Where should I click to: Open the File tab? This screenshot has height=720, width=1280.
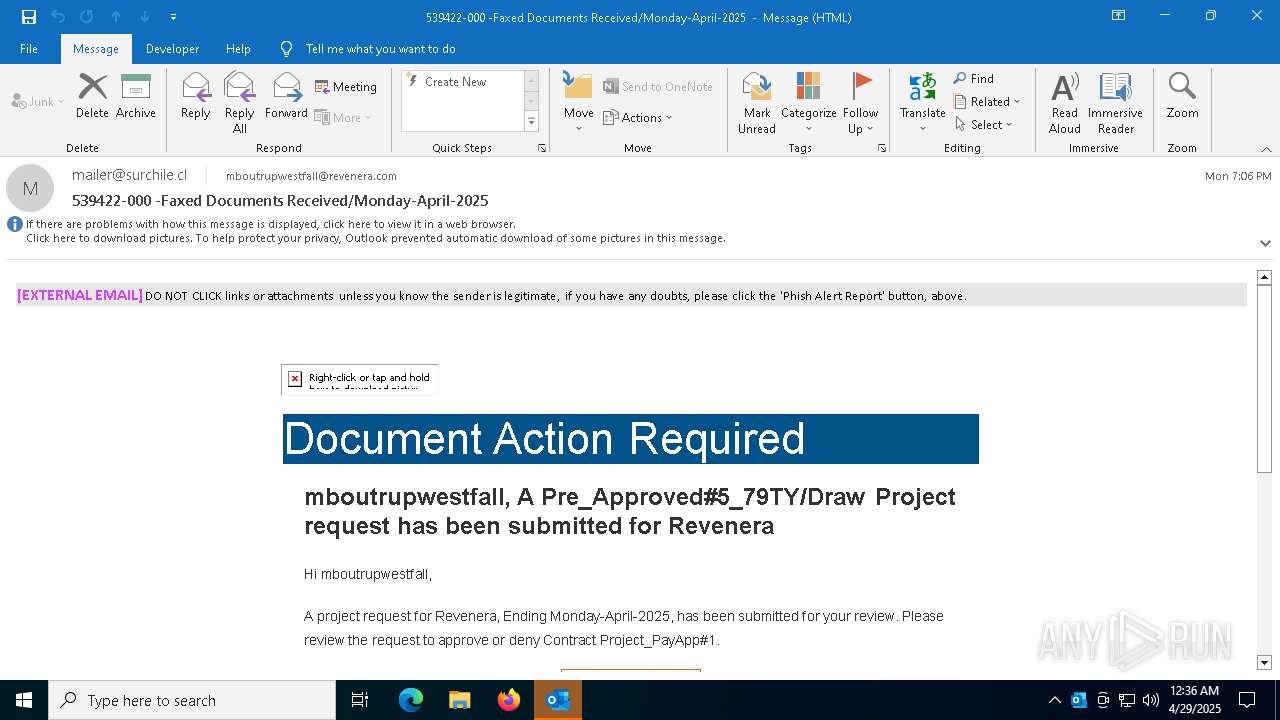pyautogui.click(x=29, y=48)
